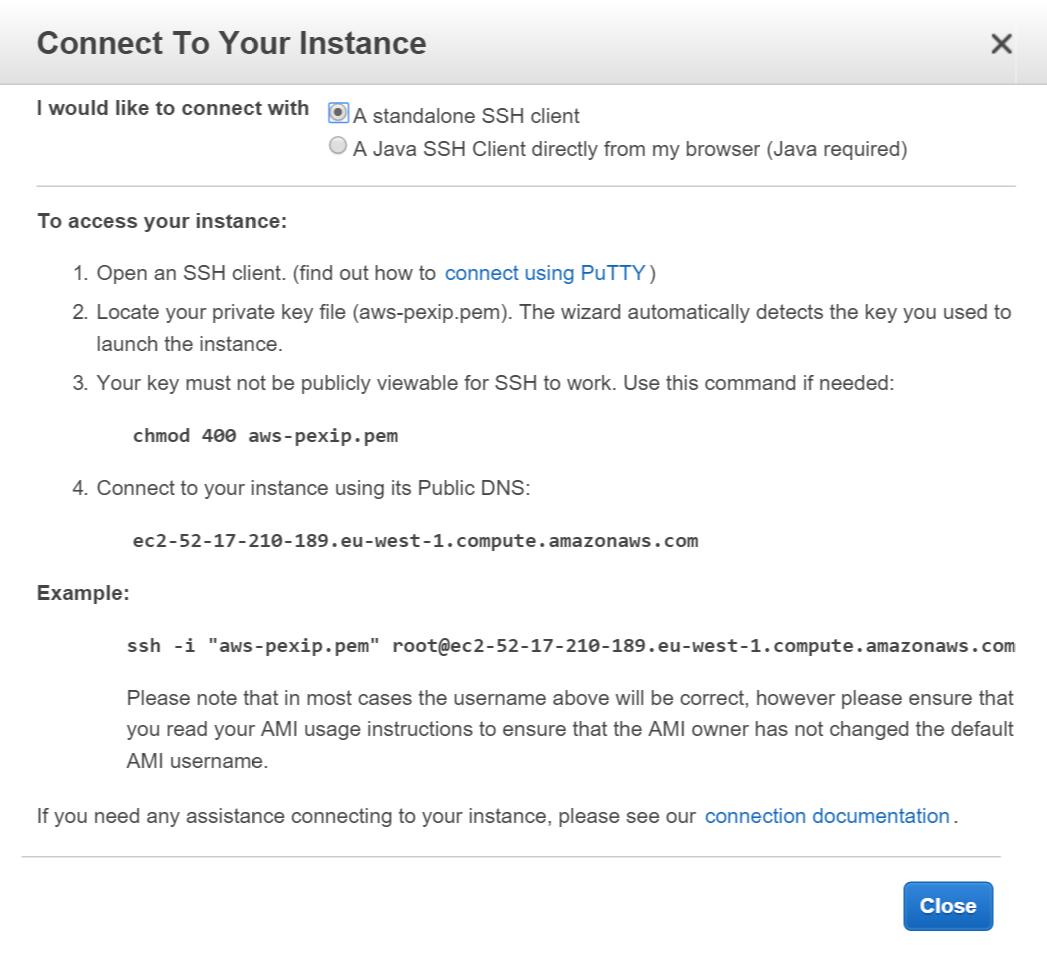
Task: Close dialog using the X icon
Action: [x=1001, y=44]
